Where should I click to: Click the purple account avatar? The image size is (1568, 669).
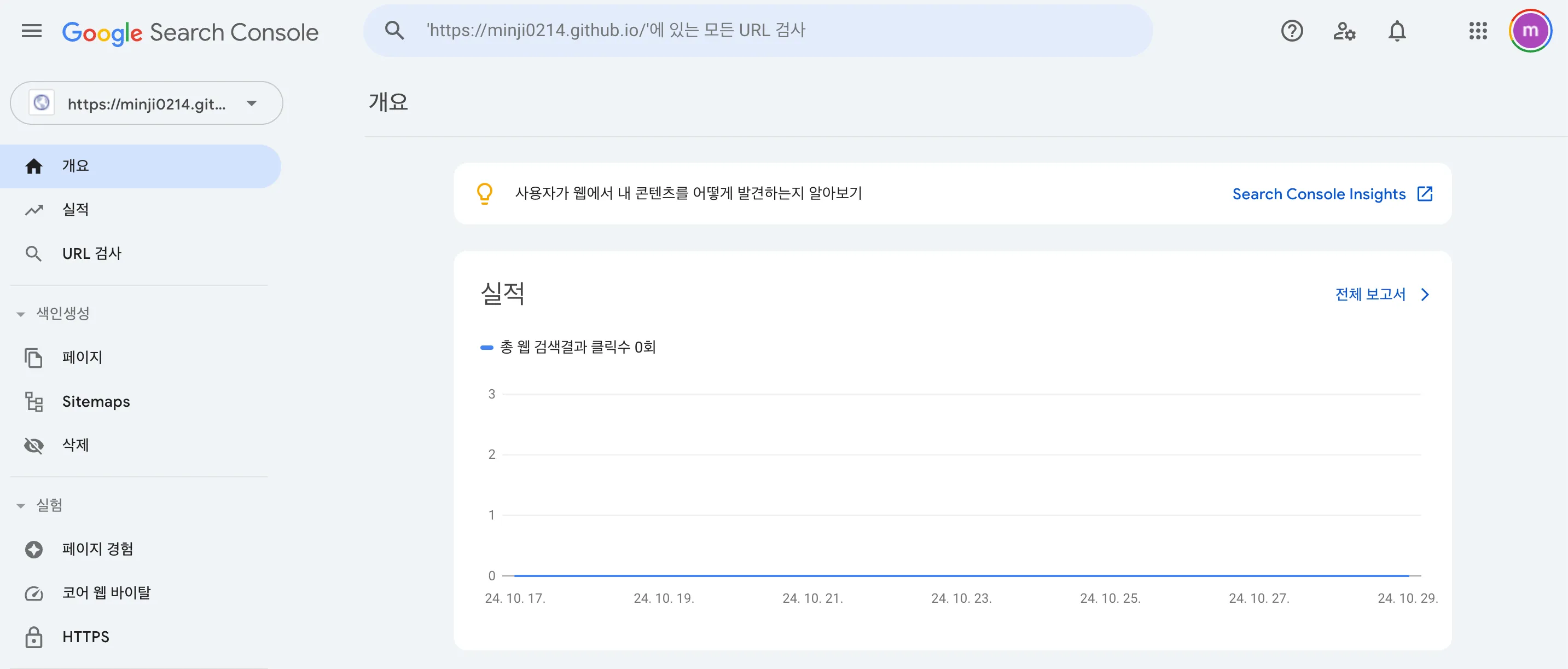pos(1530,31)
